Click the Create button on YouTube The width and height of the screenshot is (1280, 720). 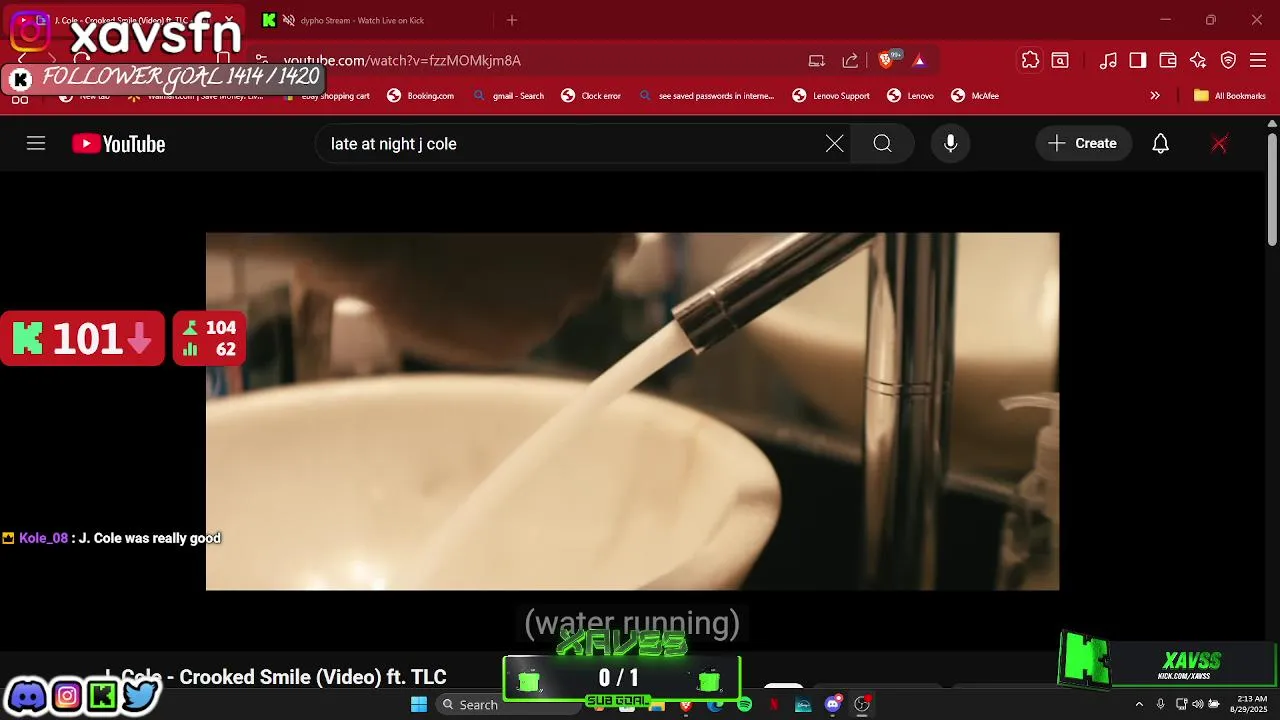1083,144
